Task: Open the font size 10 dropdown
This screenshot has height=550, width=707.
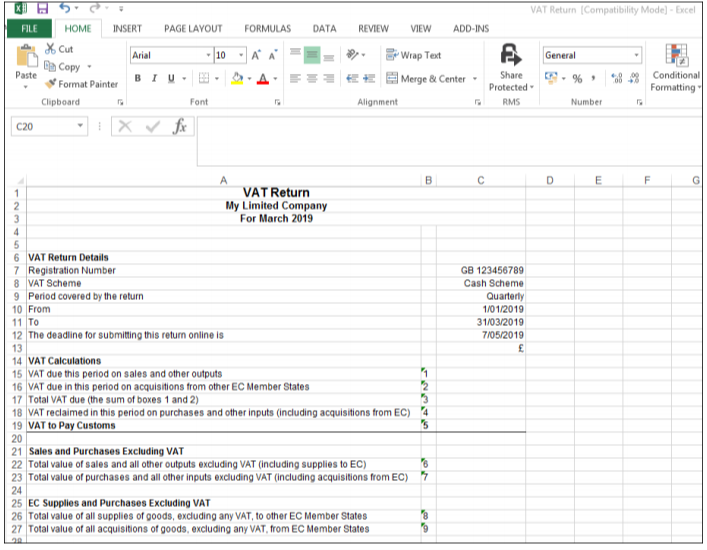Action: point(241,55)
